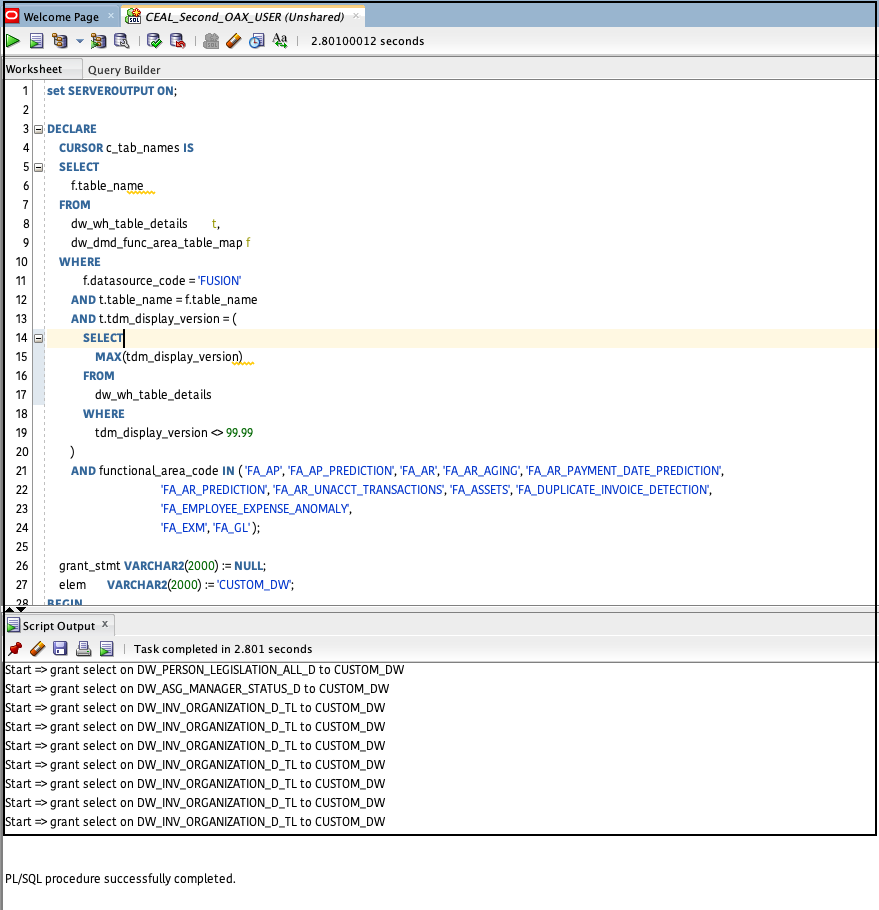Clear the script output with the eraser icon
The image size is (879, 910).
click(x=37, y=649)
